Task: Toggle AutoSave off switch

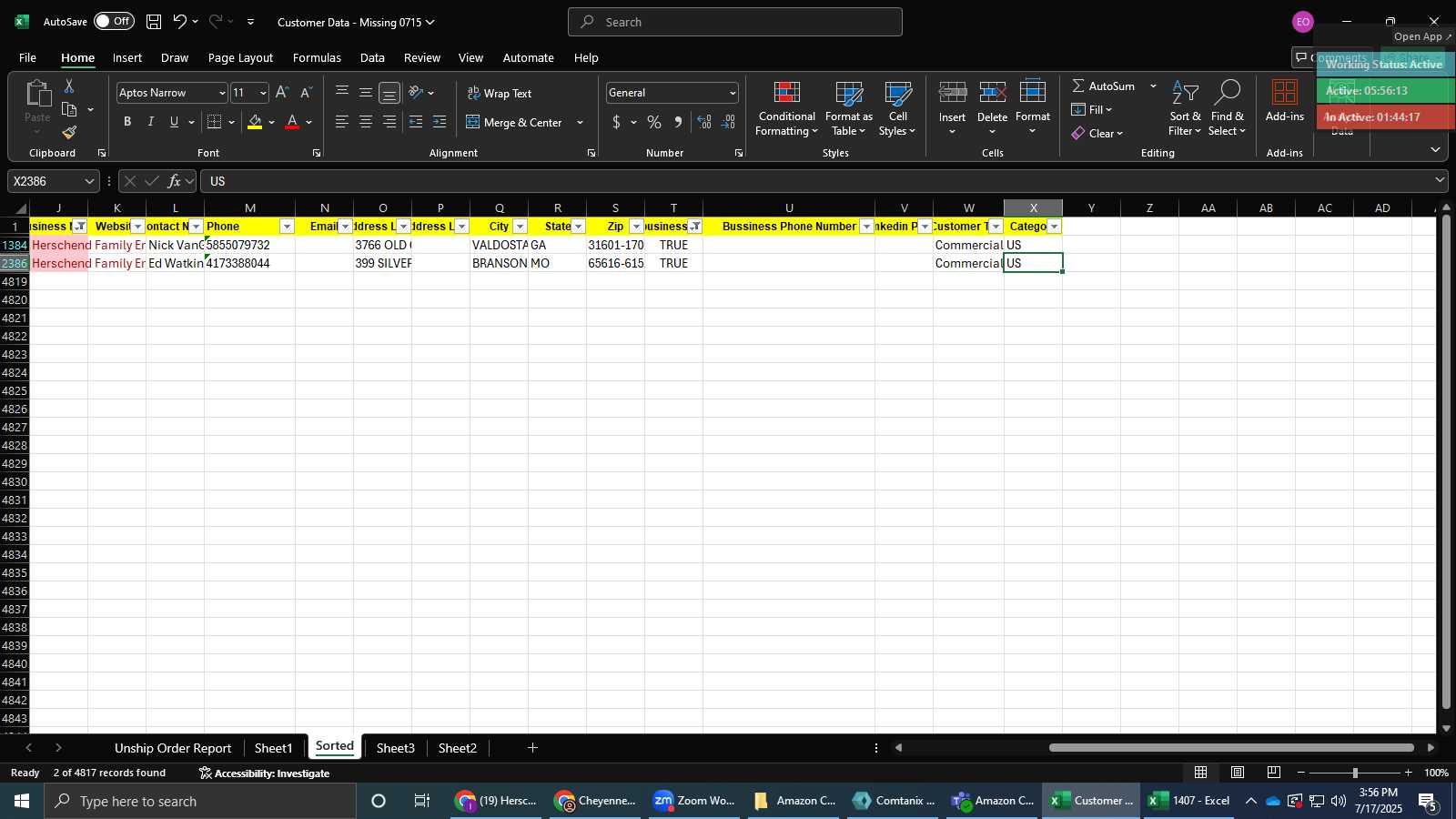Action: [114, 21]
